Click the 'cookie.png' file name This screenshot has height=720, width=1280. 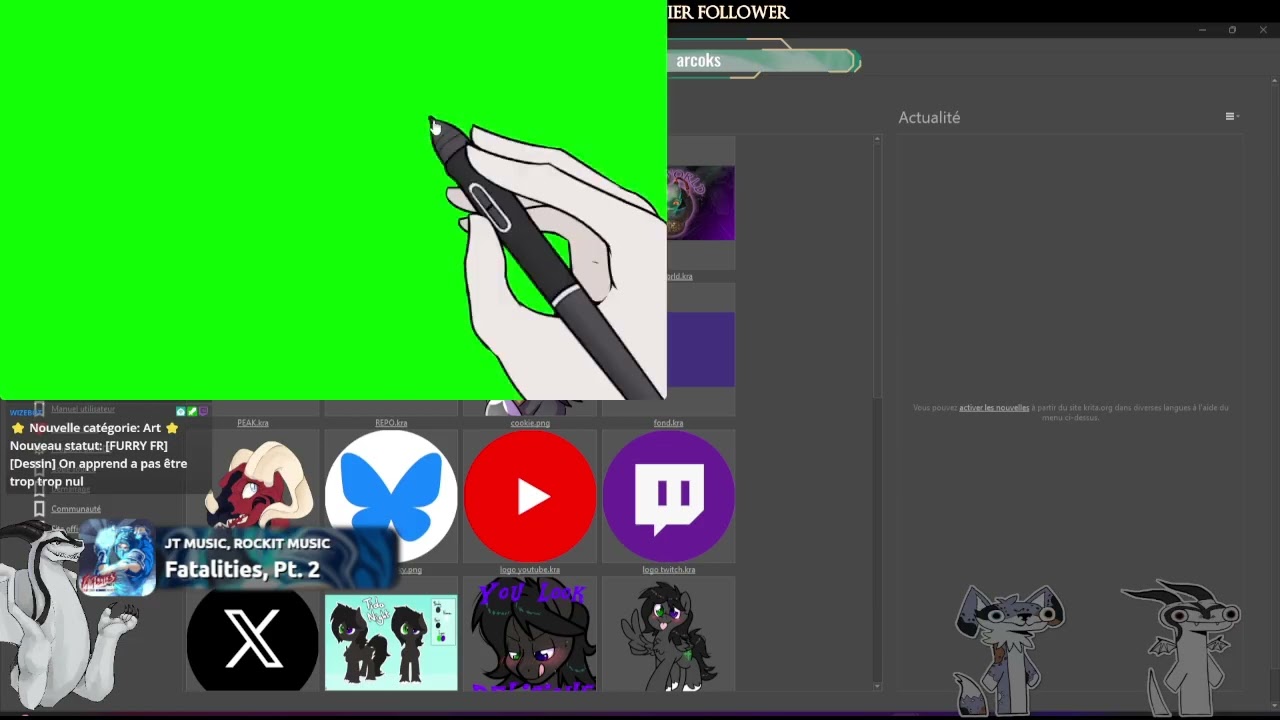point(530,423)
